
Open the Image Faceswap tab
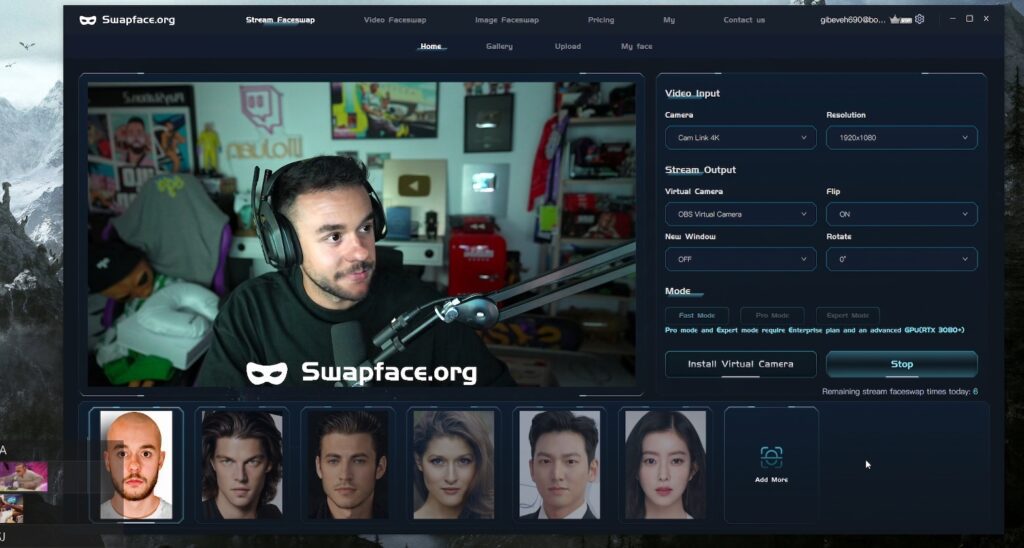[507, 20]
